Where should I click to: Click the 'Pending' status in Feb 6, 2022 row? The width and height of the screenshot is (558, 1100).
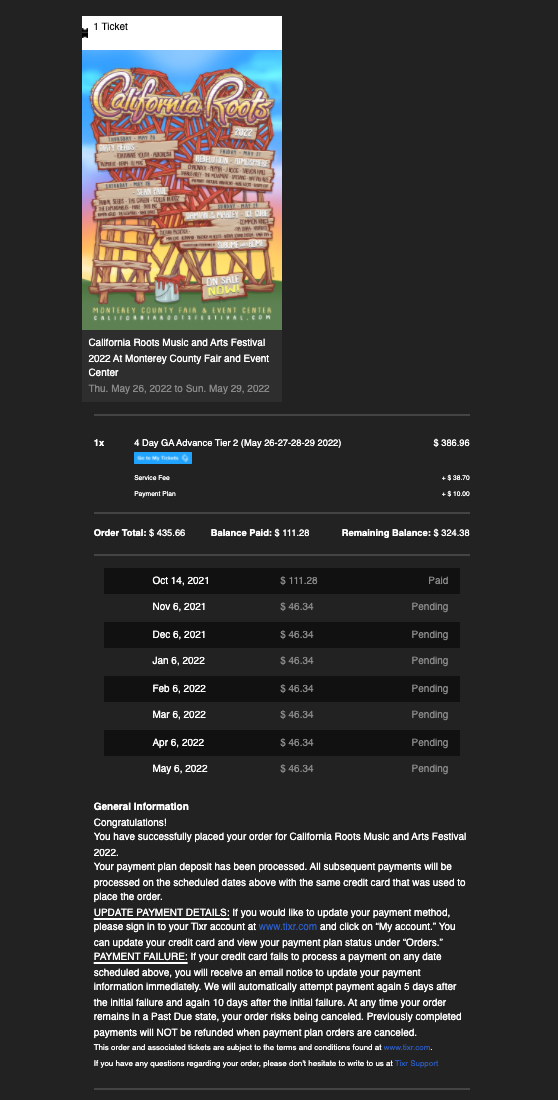click(430, 689)
